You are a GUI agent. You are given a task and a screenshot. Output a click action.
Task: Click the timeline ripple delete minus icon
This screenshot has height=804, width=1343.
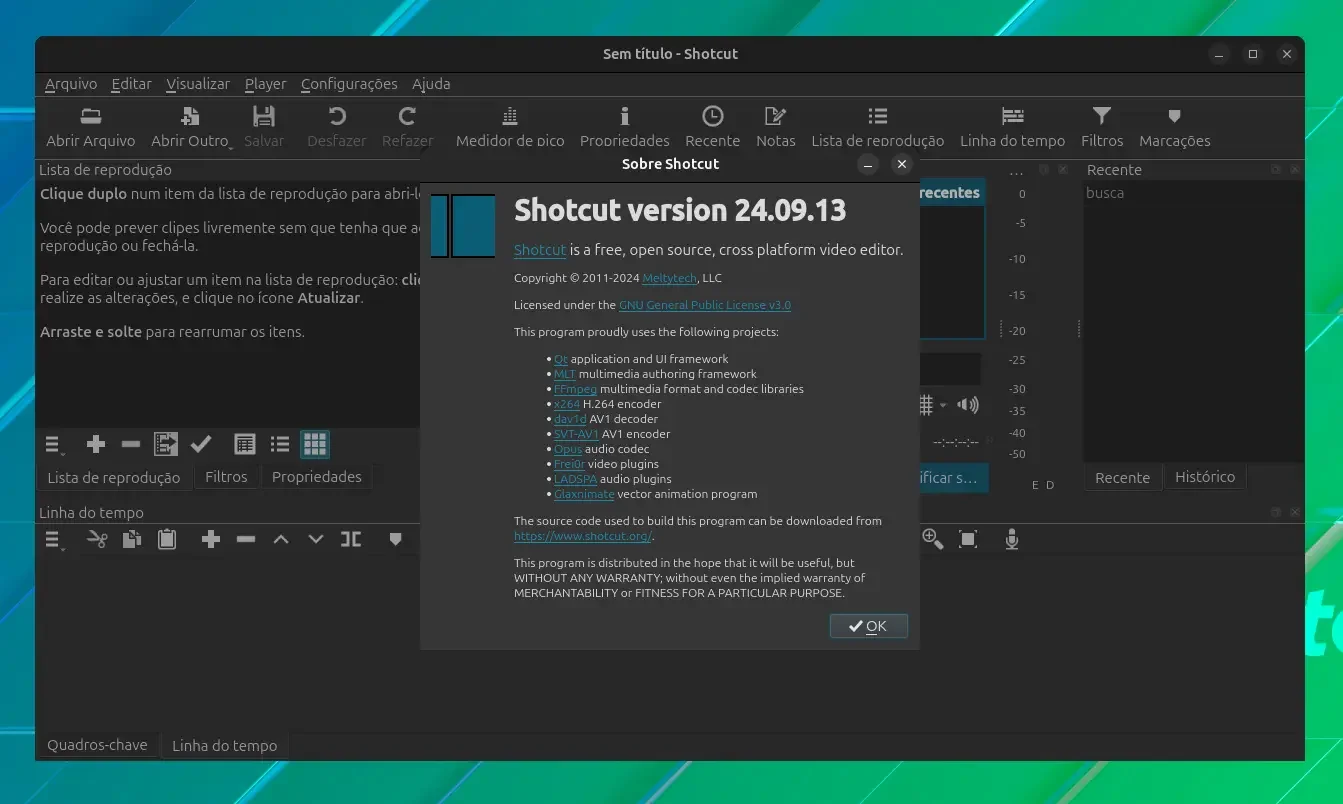coord(246,539)
